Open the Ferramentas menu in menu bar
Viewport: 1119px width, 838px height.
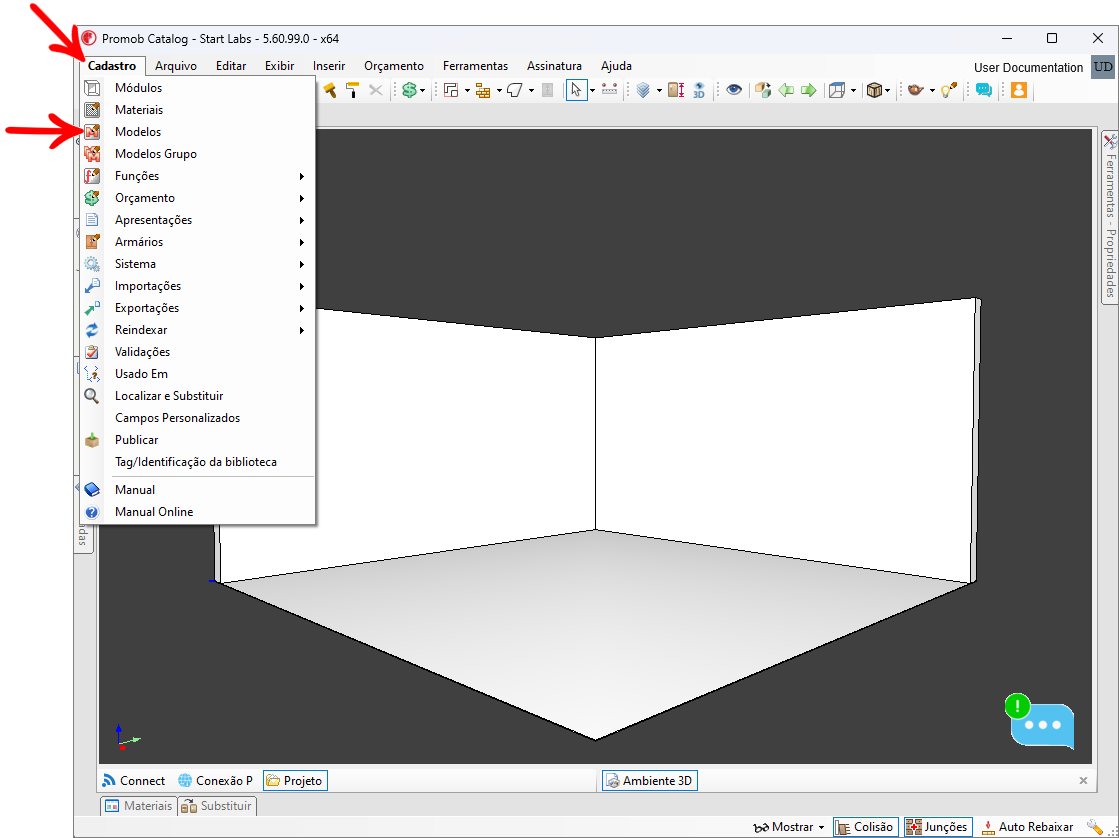(475, 66)
